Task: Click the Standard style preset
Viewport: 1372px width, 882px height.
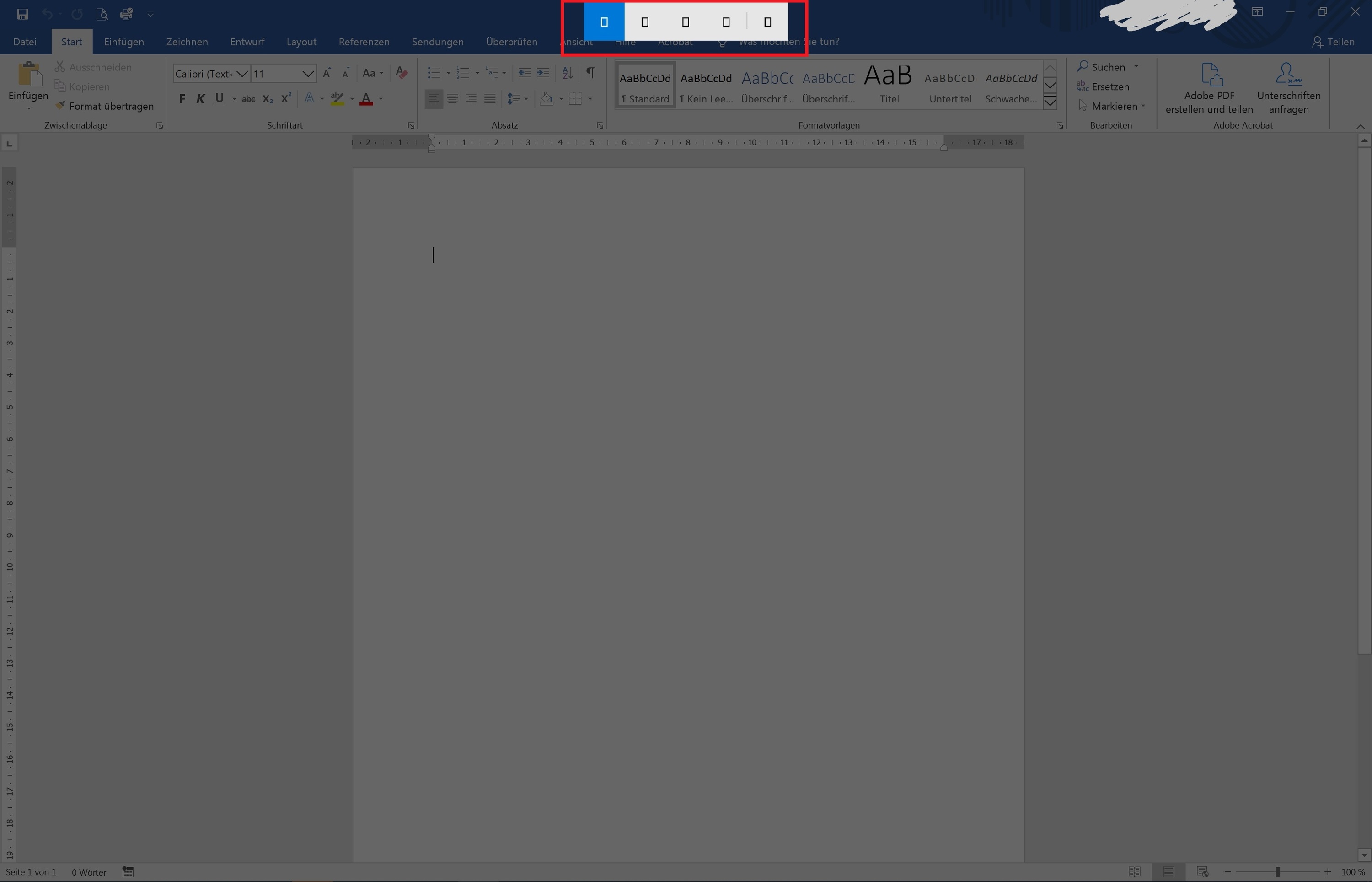Action: (x=645, y=86)
